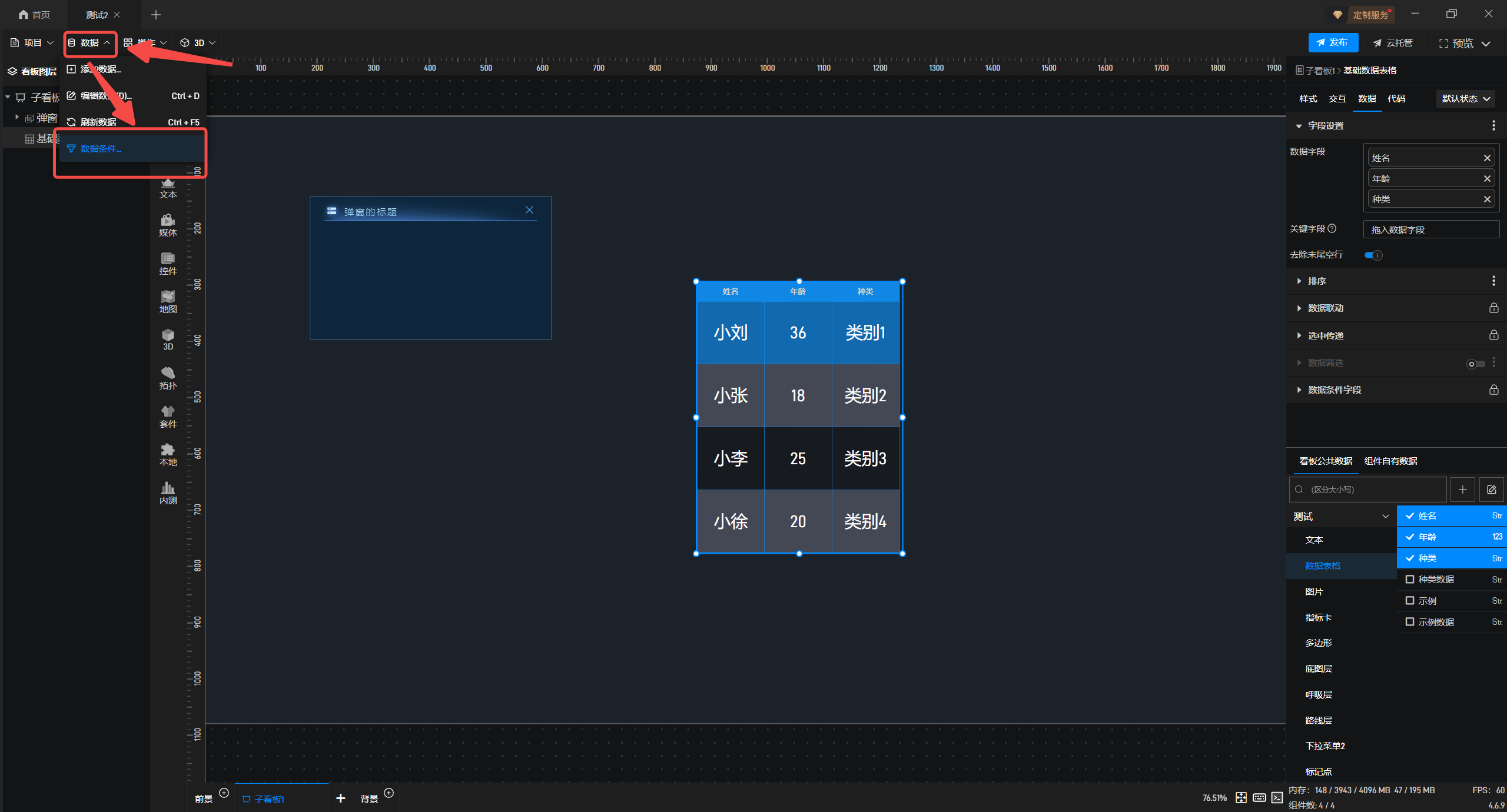The height and width of the screenshot is (812, 1507).
Task: Expand the 数据条件字段 section
Action: tap(1333, 390)
